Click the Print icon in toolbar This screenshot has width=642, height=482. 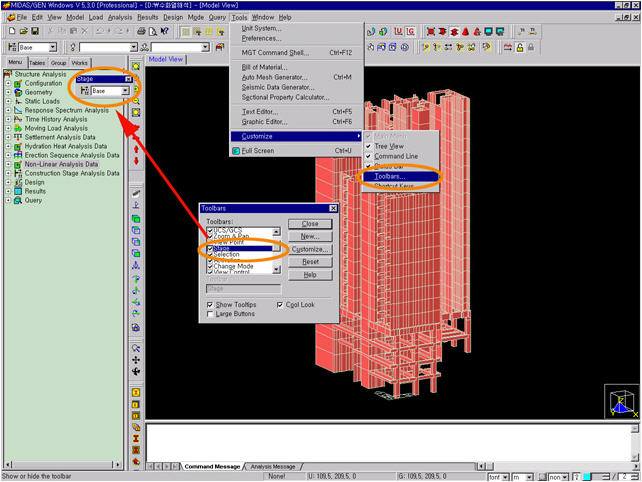click(x=141, y=32)
